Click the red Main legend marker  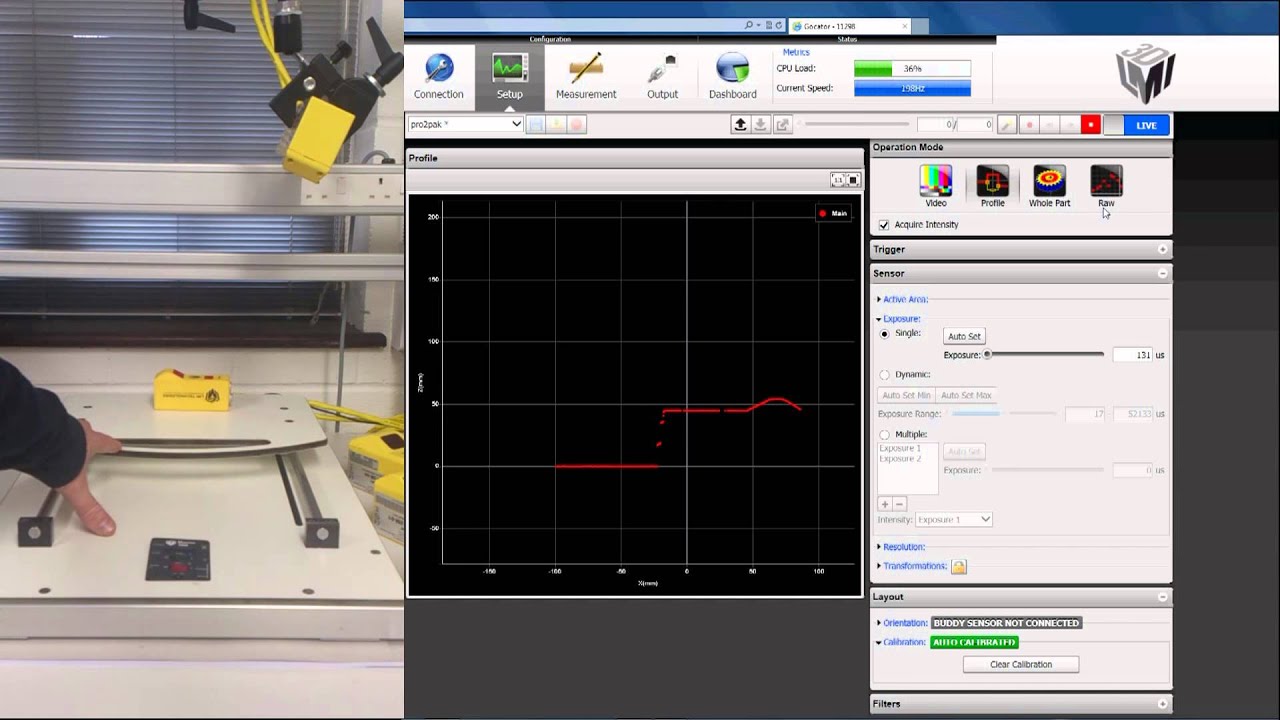point(823,213)
